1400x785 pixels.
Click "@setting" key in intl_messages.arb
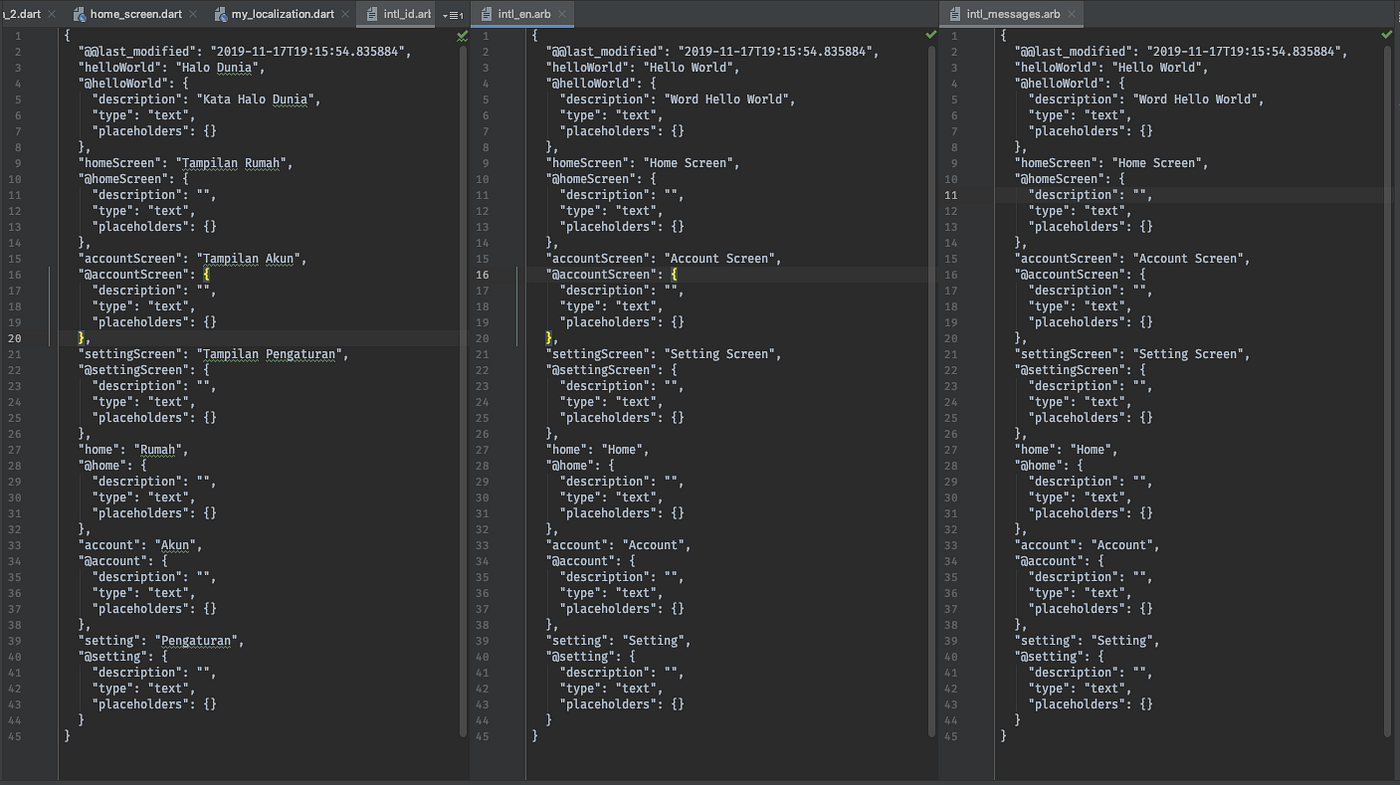[1050, 656]
